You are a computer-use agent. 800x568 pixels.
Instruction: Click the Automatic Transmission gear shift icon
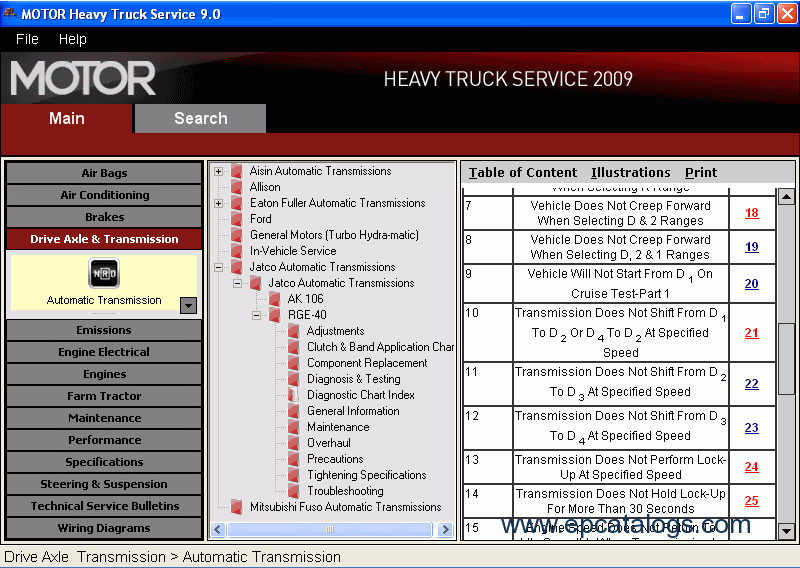(x=104, y=274)
